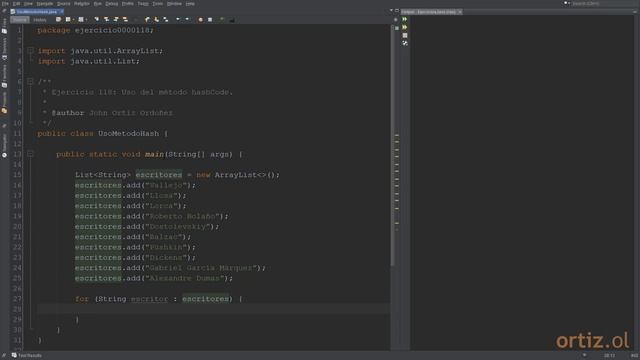Click line number 15 in gutter
640x360 pixels.
[17, 175]
